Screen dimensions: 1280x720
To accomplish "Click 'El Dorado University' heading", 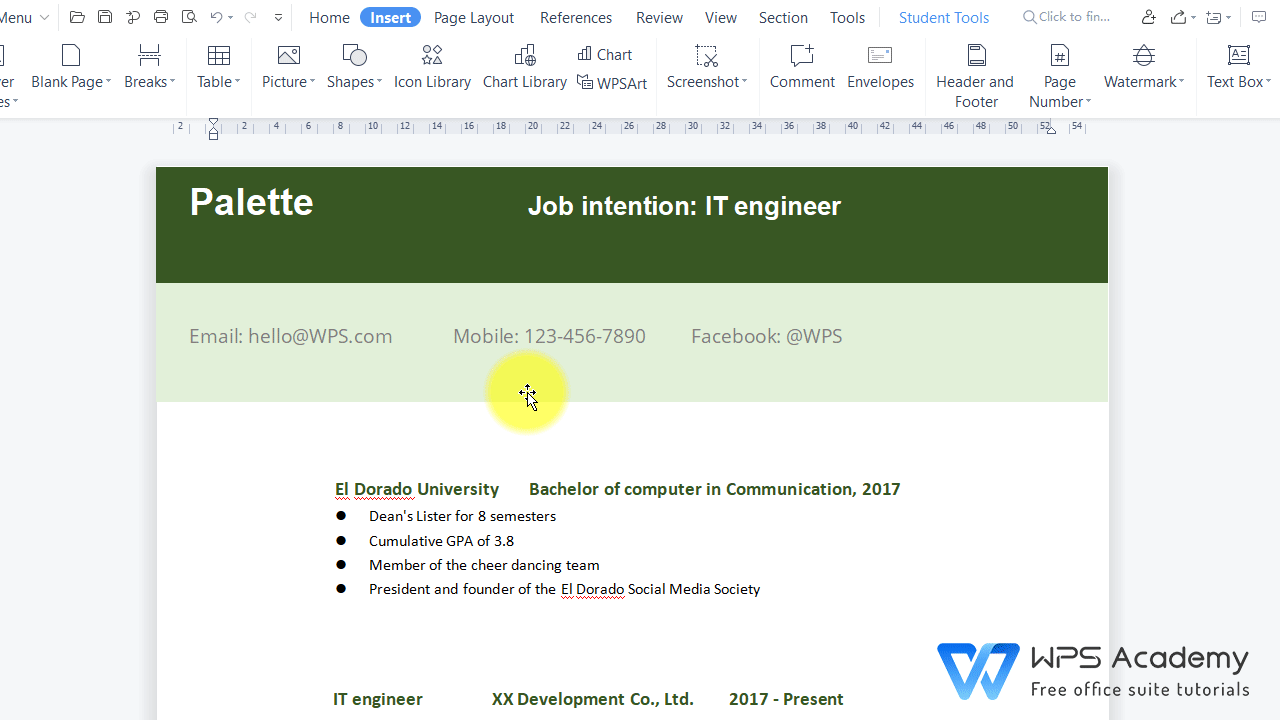I will coord(417,489).
